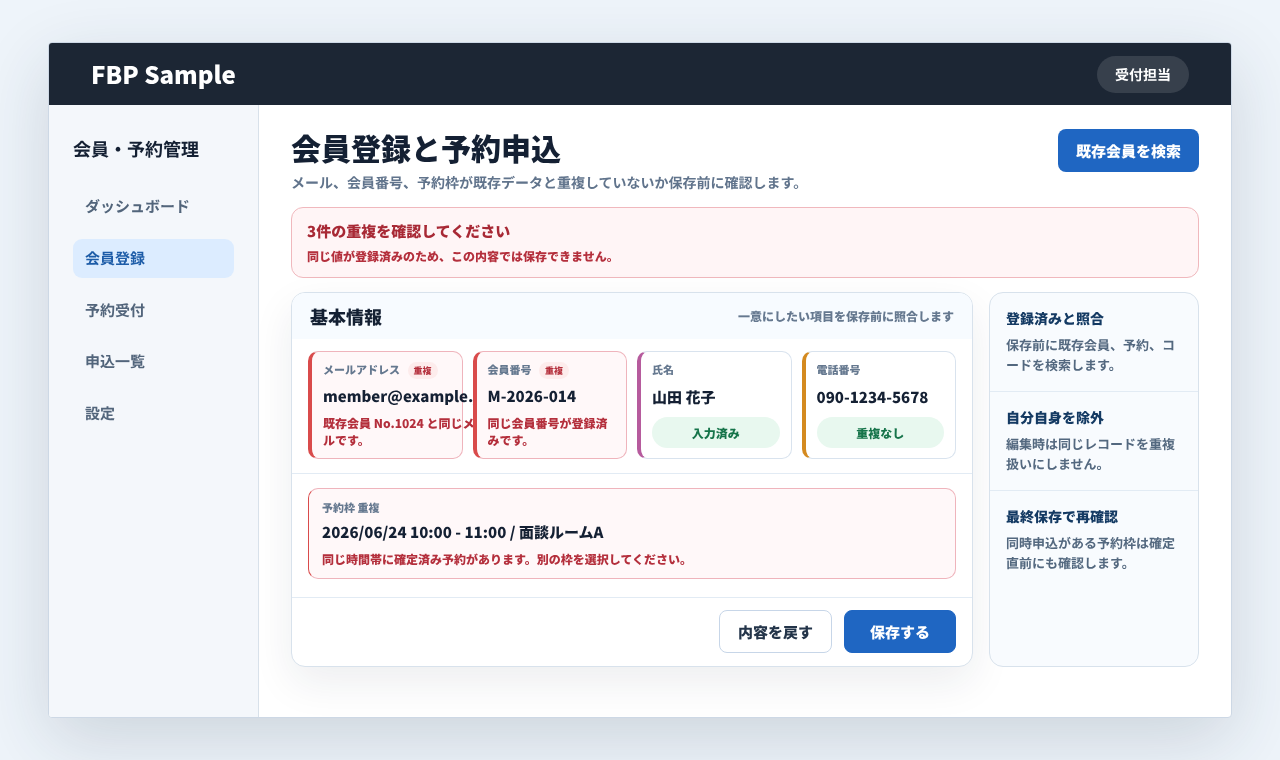Click the 予約枠 重複 label
Screen dimensions: 1280x760
[350, 508]
